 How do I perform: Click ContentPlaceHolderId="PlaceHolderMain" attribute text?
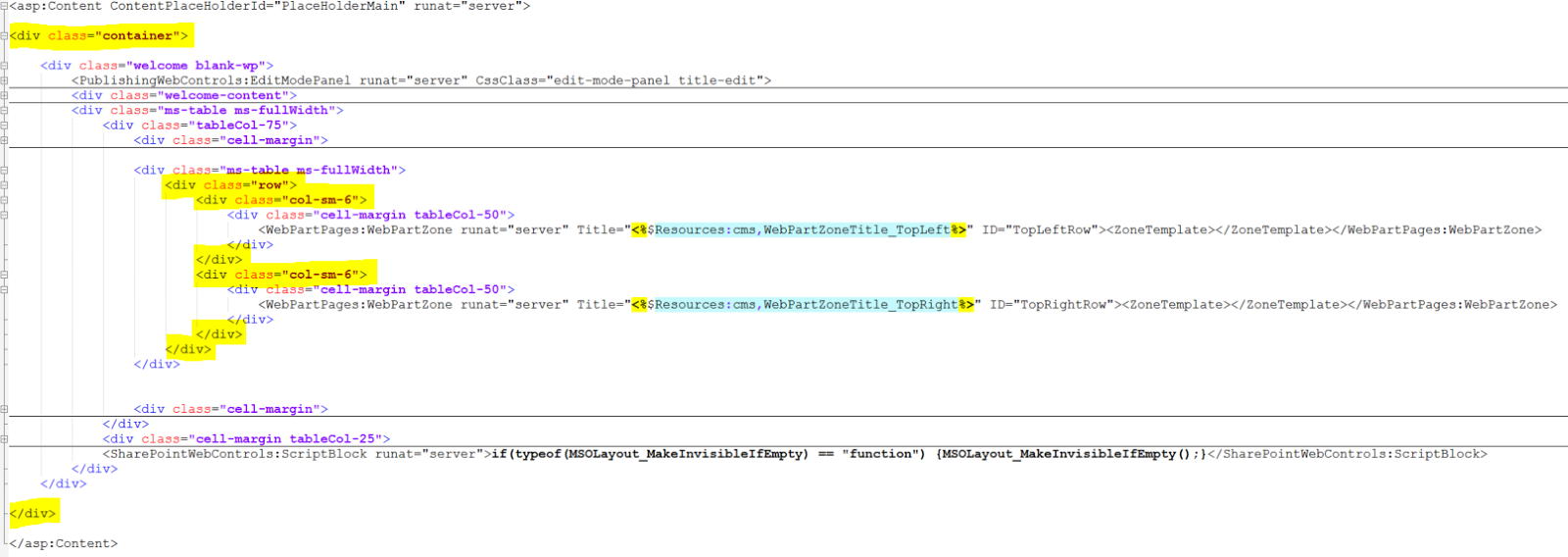pyautogui.click(x=258, y=6)
